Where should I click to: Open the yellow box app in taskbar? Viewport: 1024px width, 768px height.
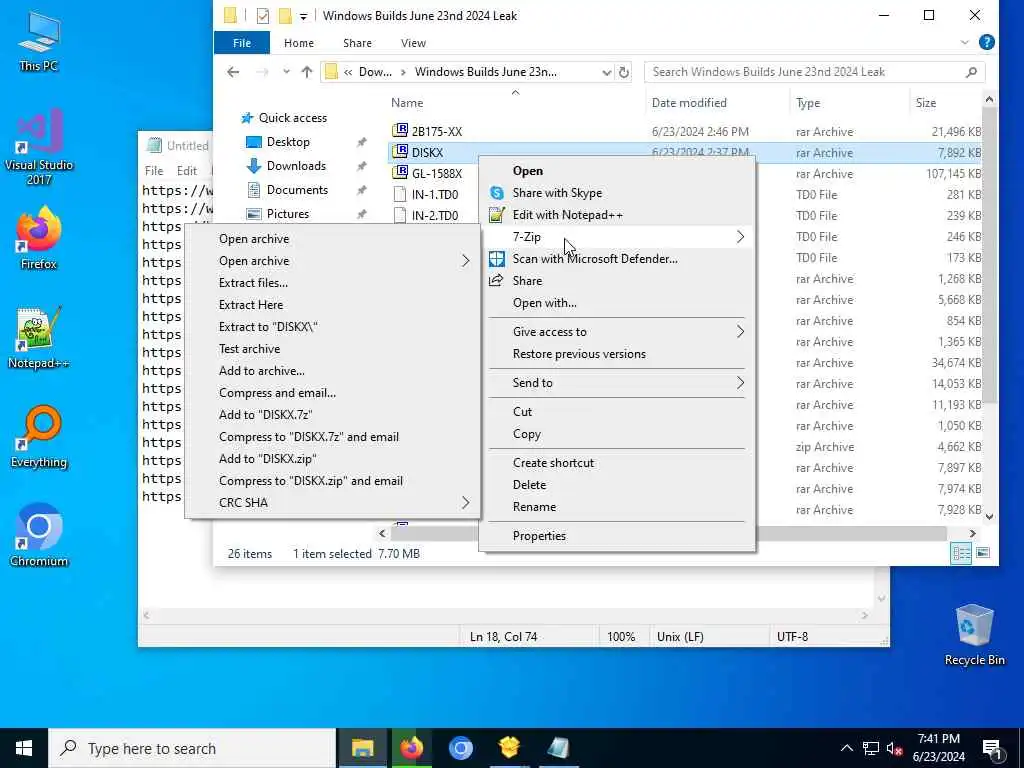click(509, 748)
